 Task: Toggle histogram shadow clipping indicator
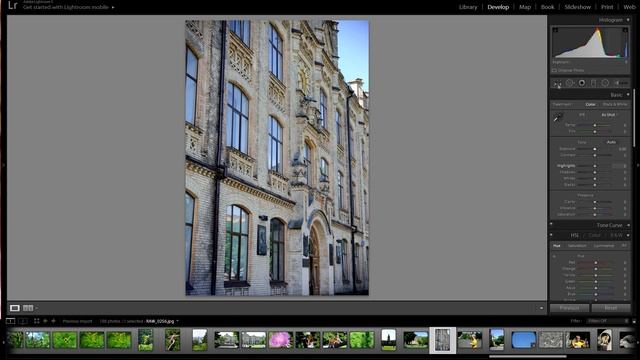(555, 30)
